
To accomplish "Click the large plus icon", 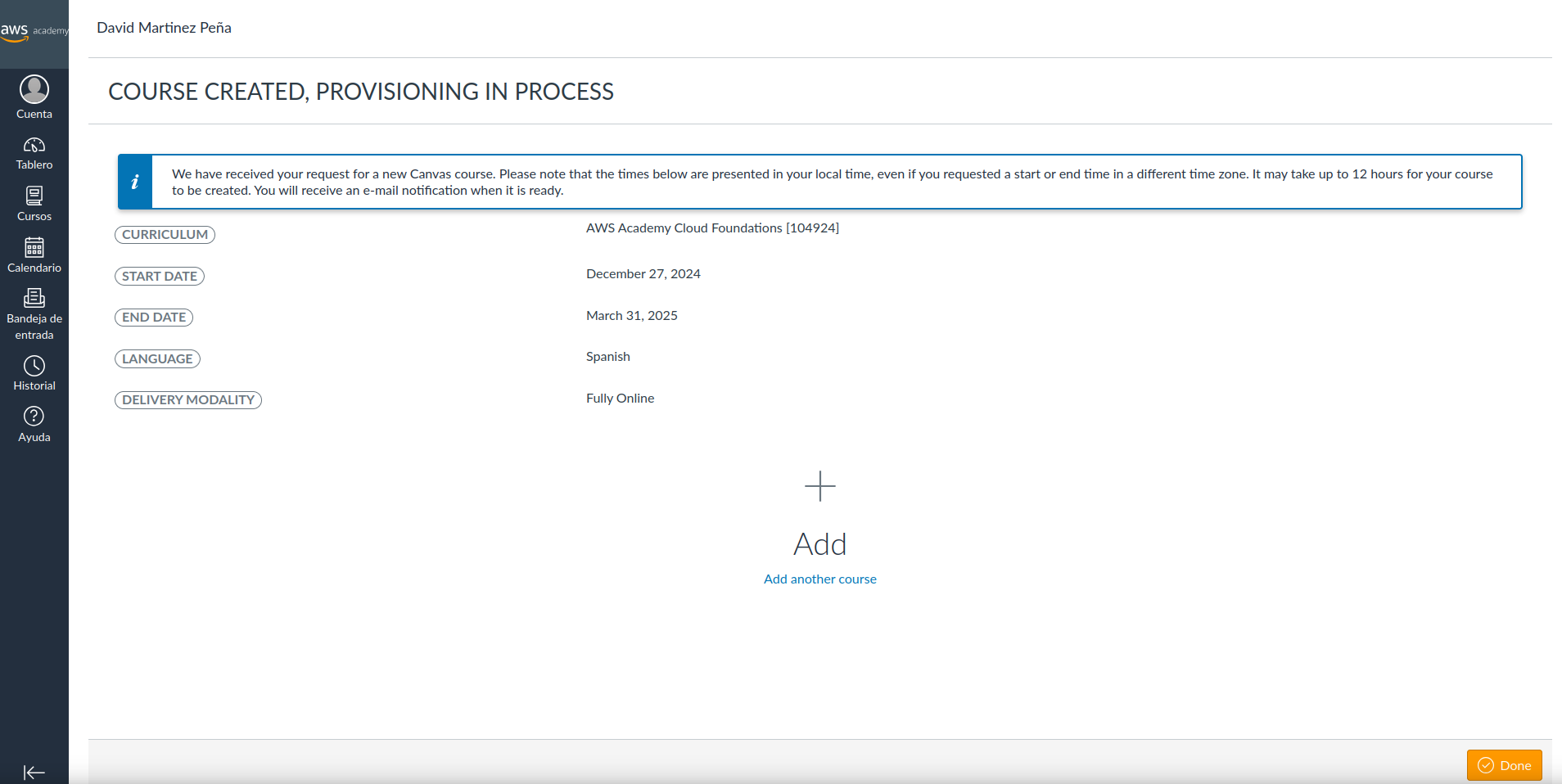I will (819, 486).
